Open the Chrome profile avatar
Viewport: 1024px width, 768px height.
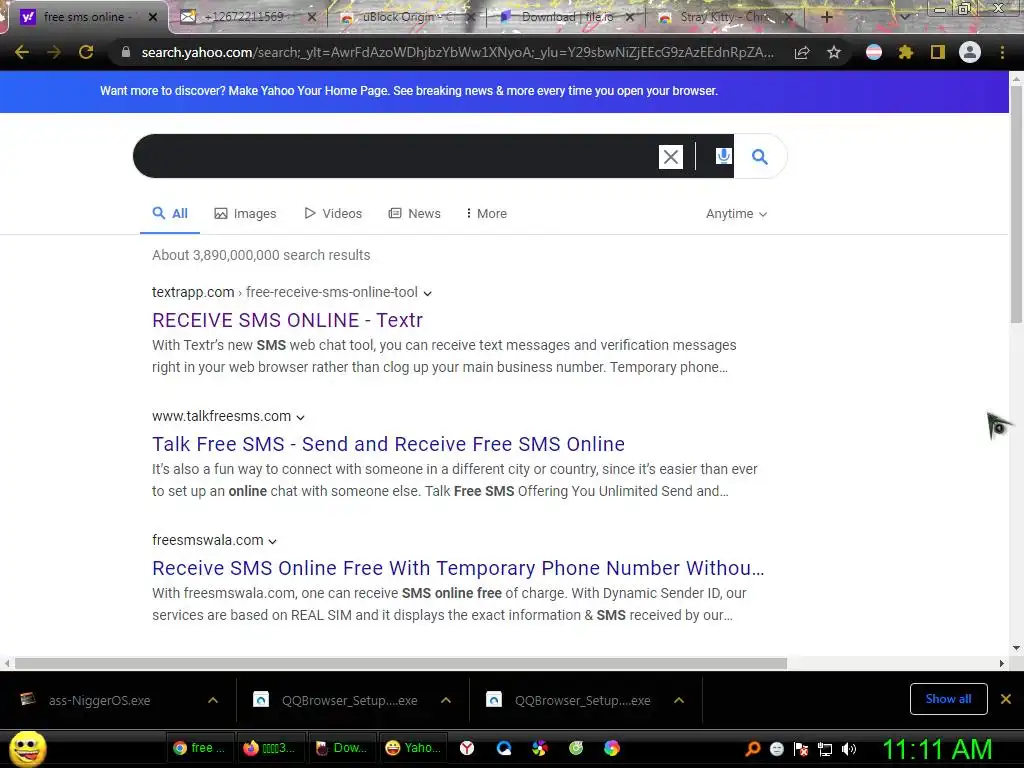(970, 52)
